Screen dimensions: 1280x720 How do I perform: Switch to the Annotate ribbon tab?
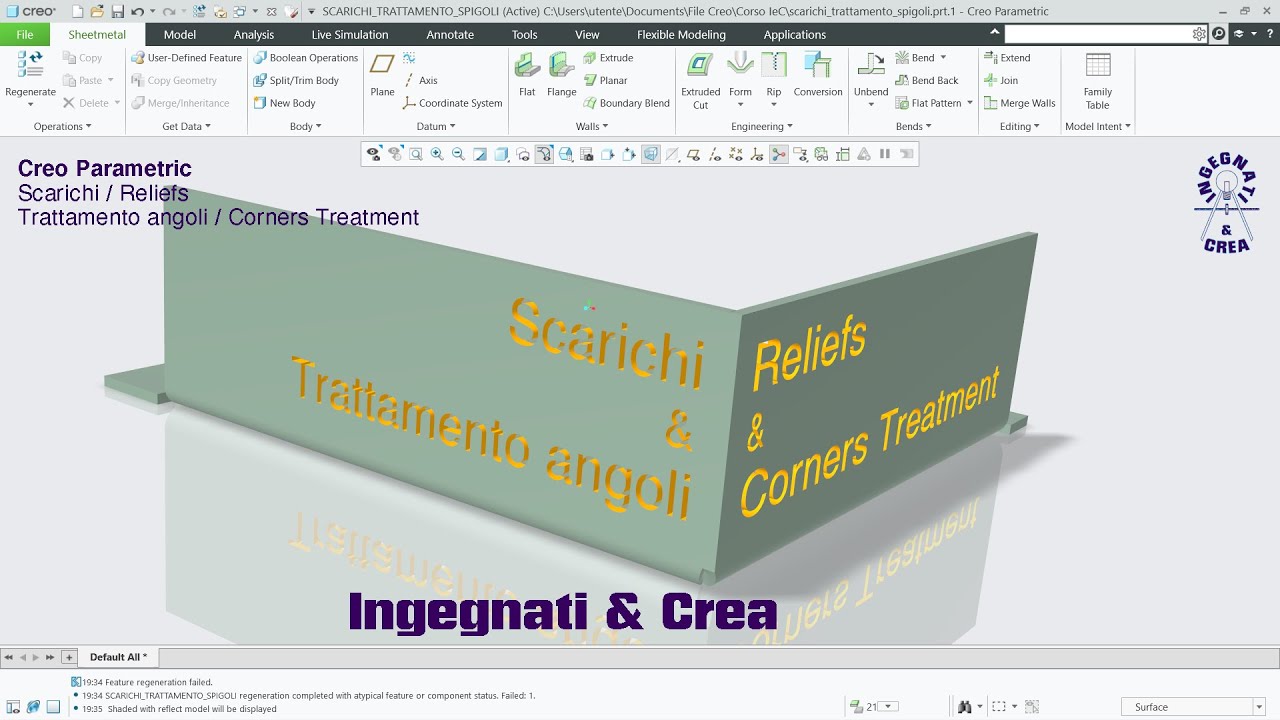pos(450,34)
